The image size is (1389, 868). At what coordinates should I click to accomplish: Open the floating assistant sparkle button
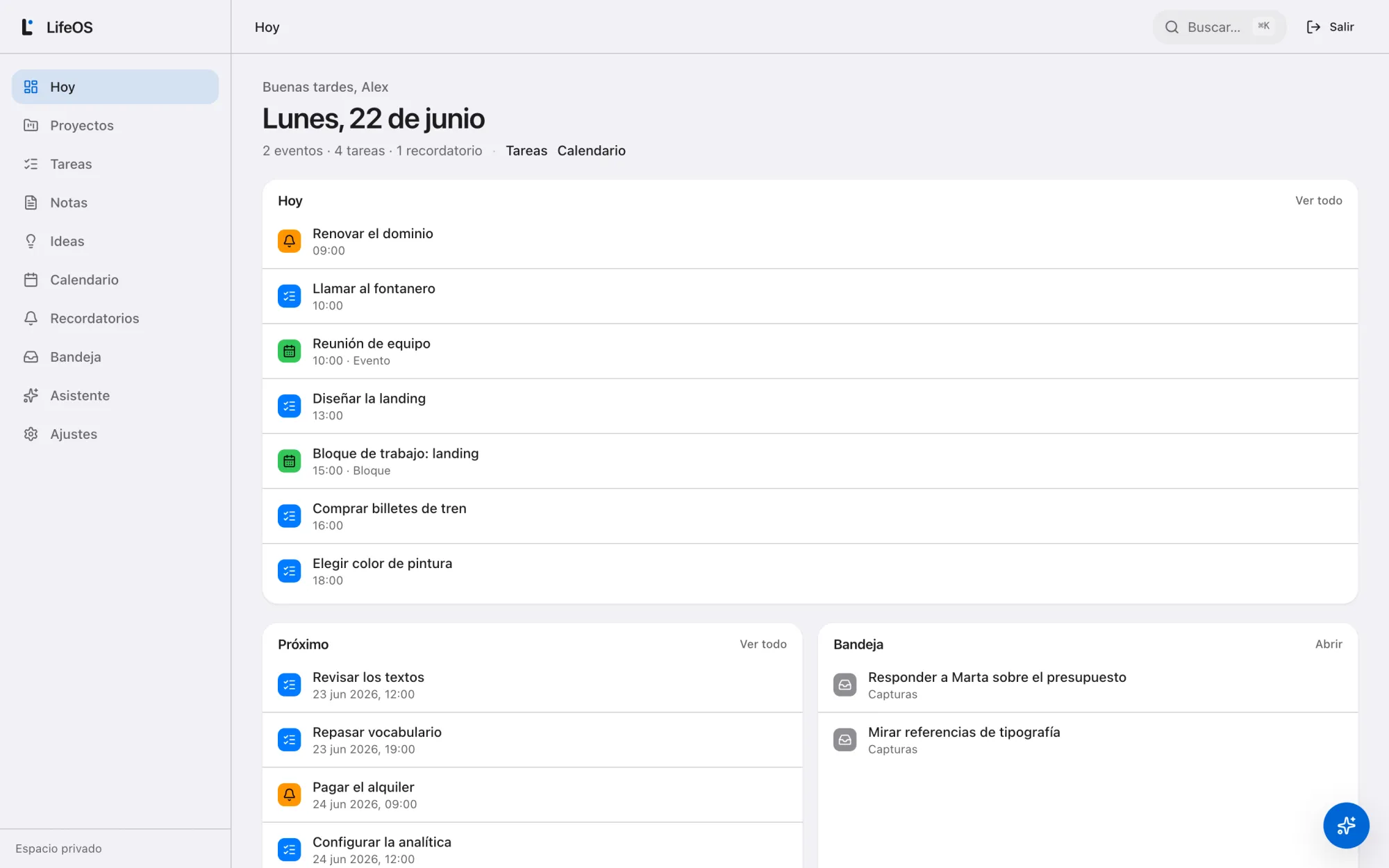1346,826
